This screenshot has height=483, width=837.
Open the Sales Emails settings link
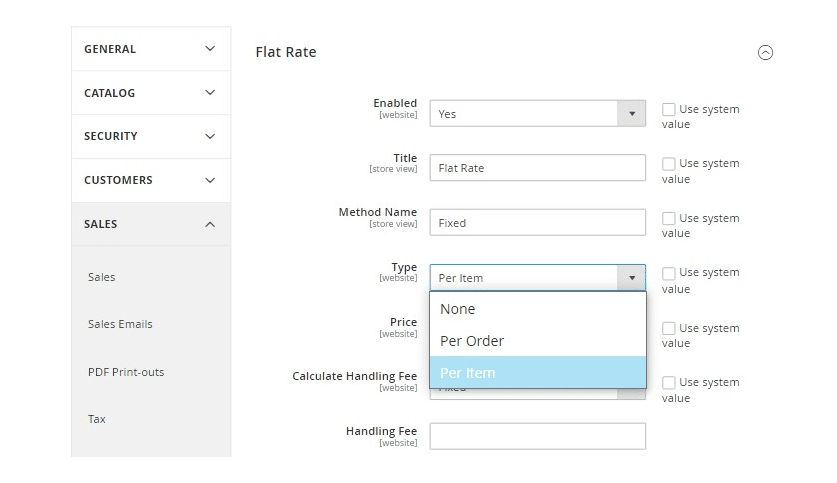[120, 324]
